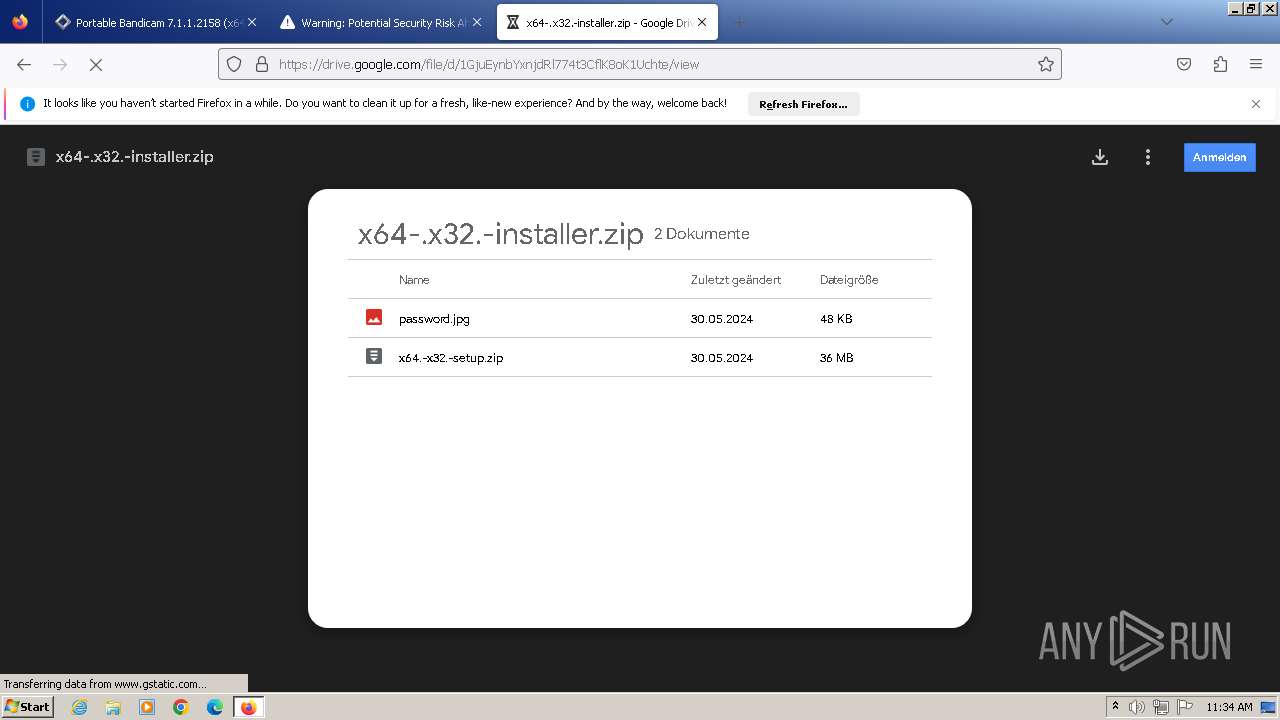Open Windows Media Player from taskbar
The height and width of the screenshot is (720, 1280).
(x=147, y=707)
